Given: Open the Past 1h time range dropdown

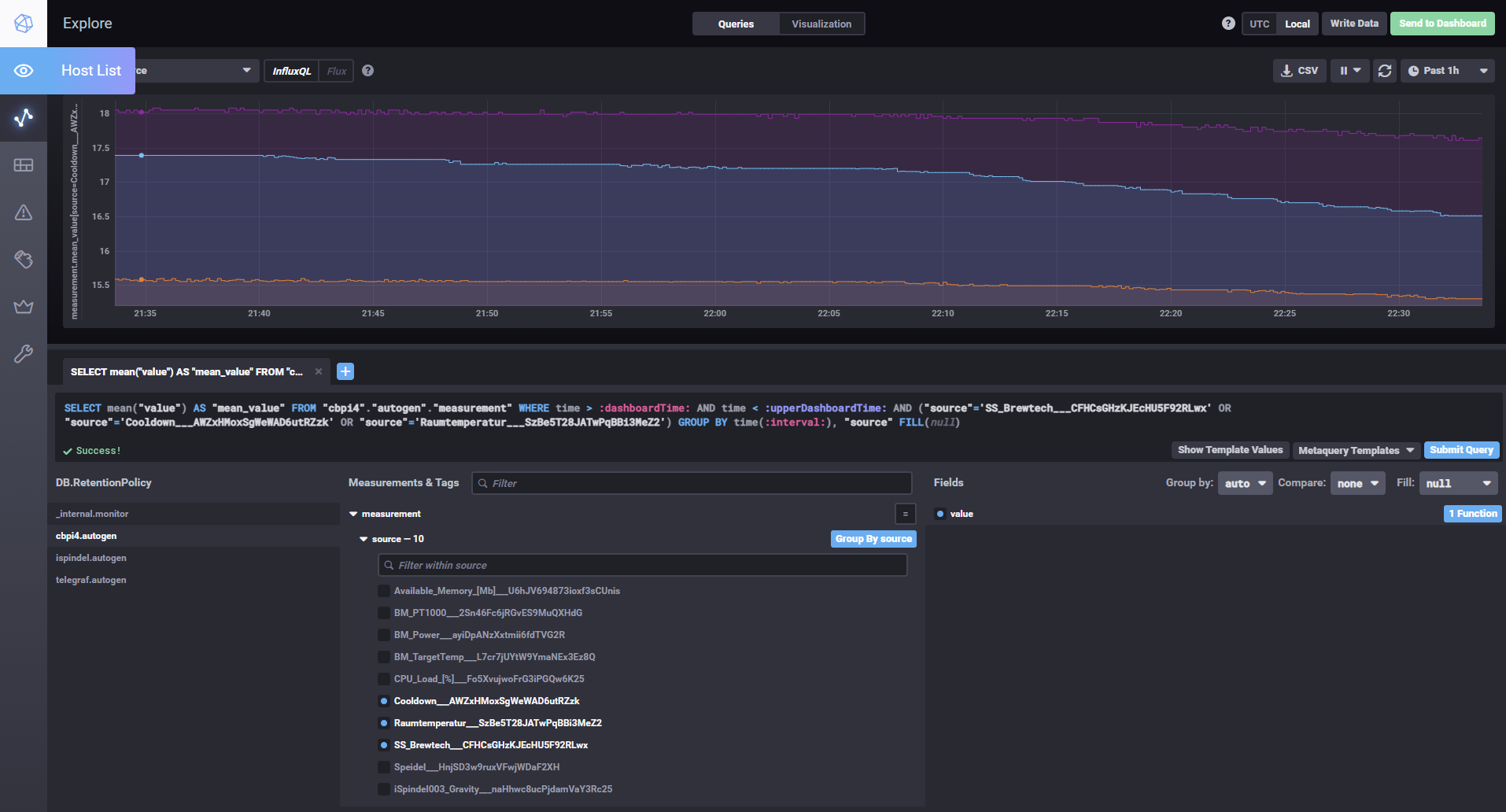Looking at the screenshot, I should tap(1447, 71).
